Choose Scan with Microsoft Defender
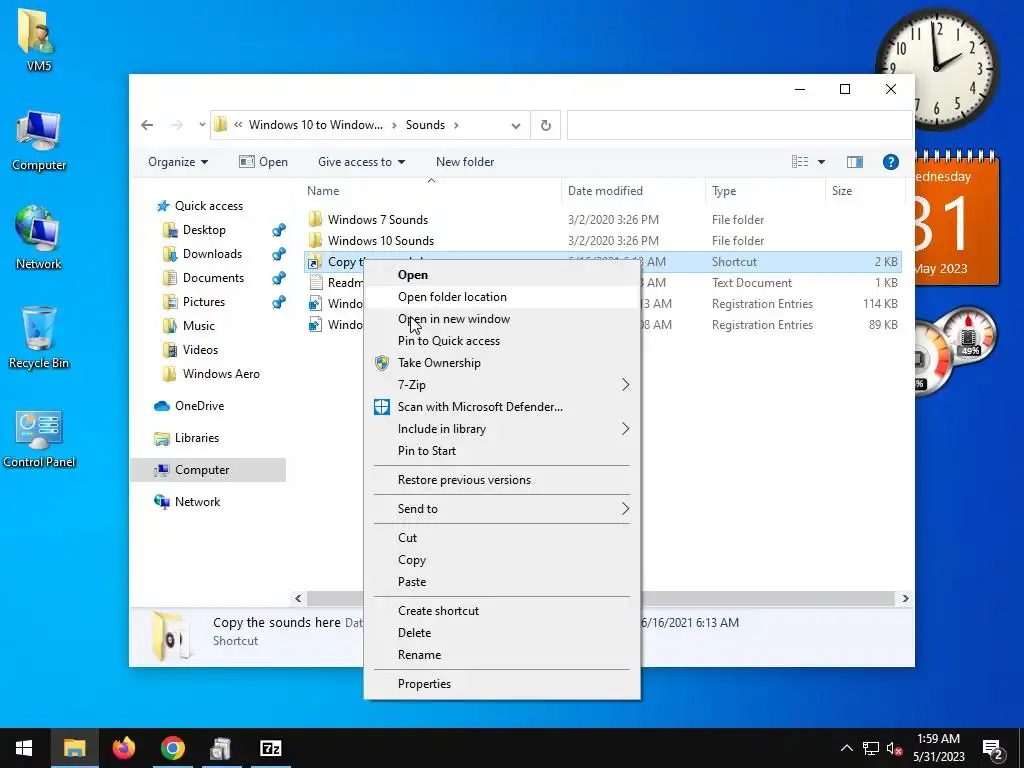The image size is (1024, 768). (x=502, y=407)
